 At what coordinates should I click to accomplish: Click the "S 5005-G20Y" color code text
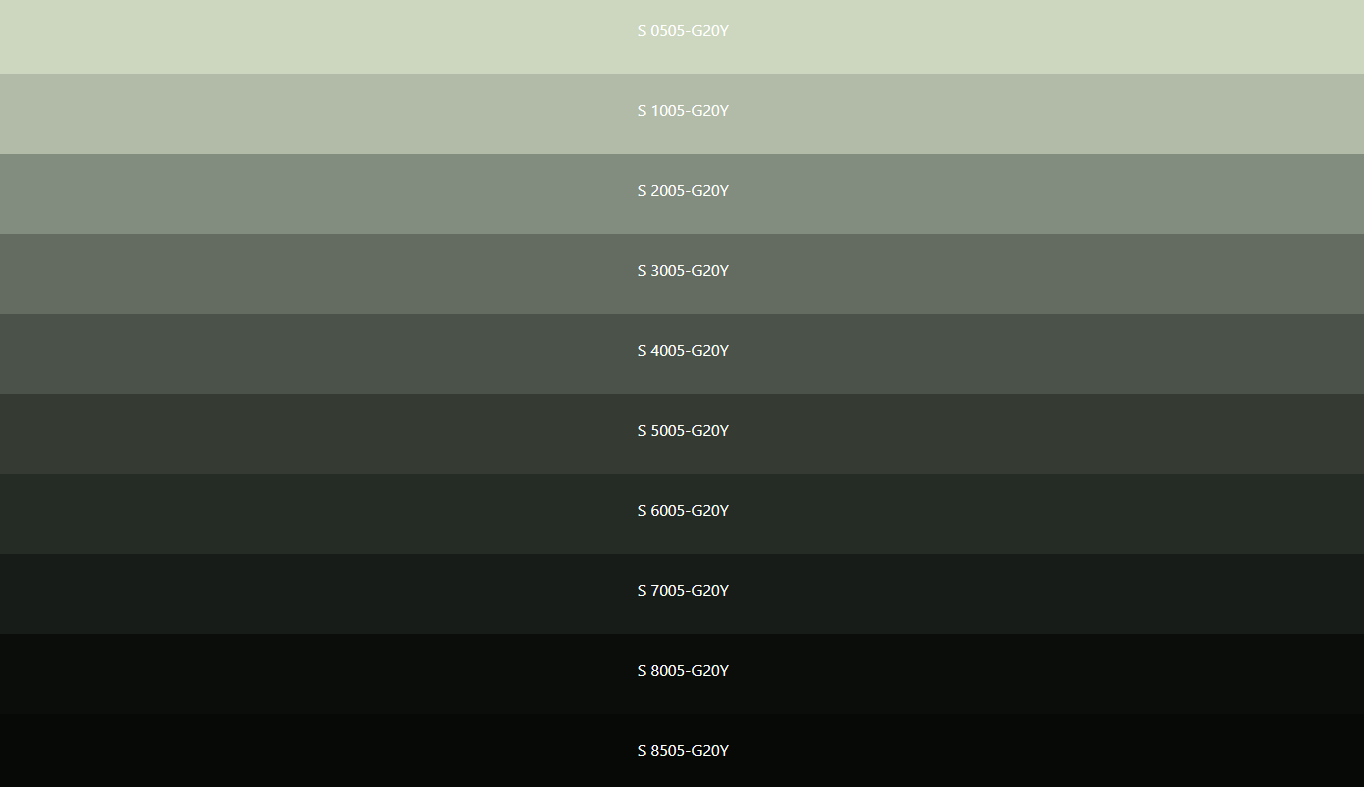click(x=683, y=431)
